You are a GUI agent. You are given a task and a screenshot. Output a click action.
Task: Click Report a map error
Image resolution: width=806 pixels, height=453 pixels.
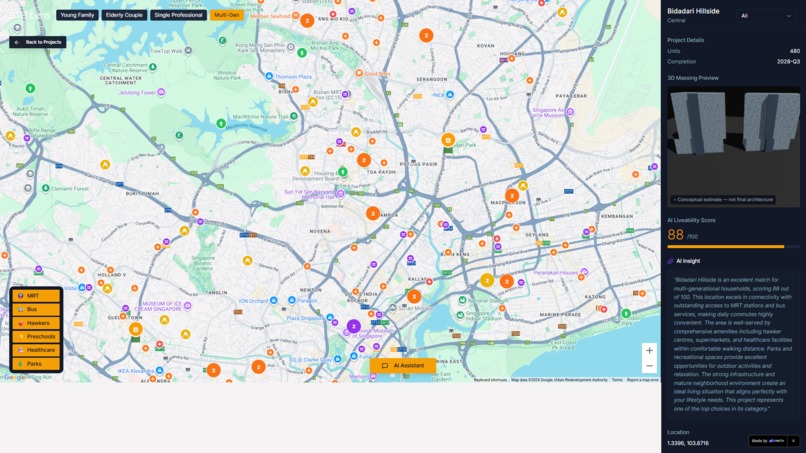(642, 380)
